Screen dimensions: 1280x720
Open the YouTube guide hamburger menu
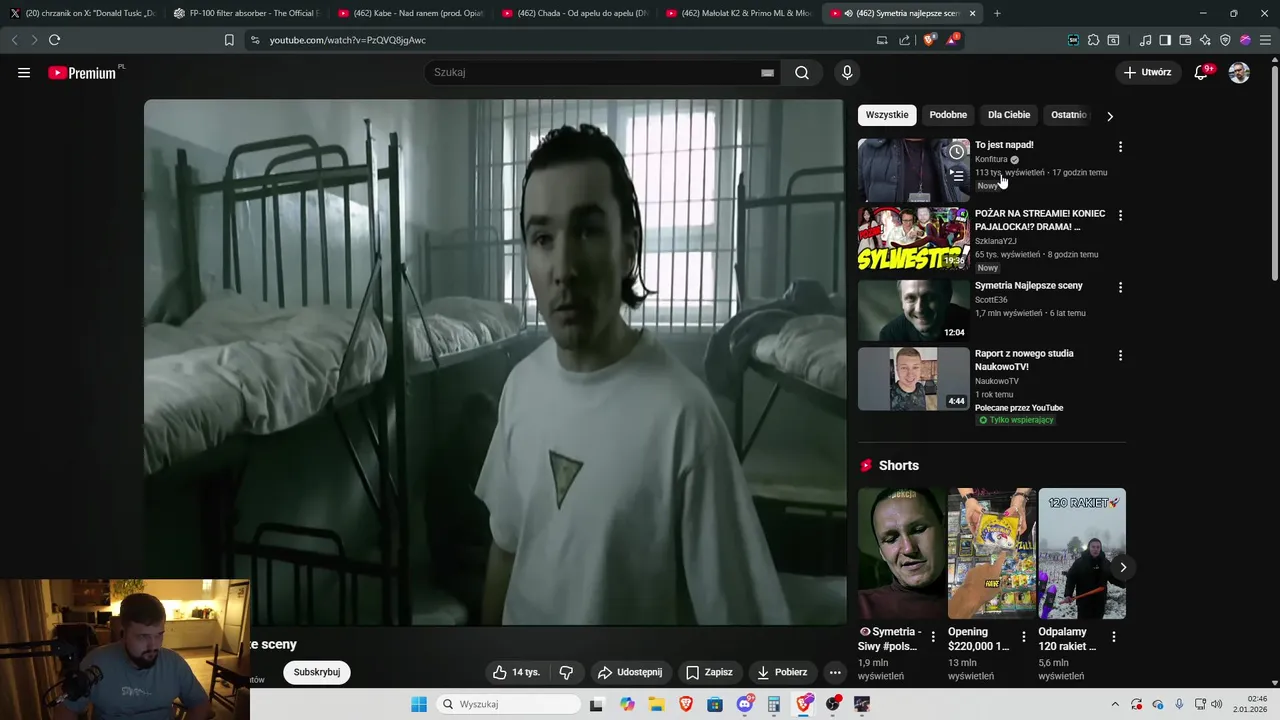[24, 72]
